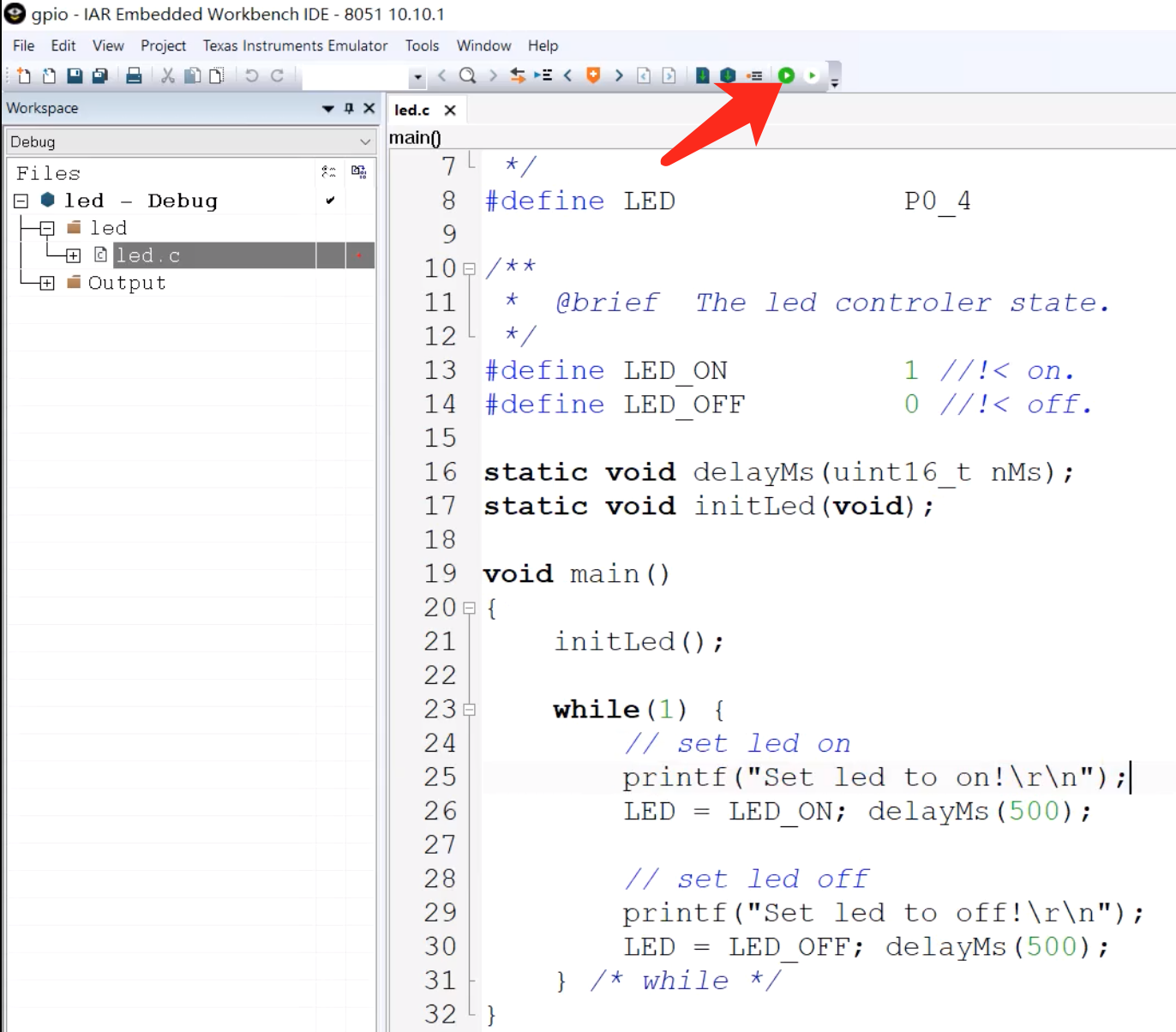Collapse comment block at line 10
This screenshot has width=1176, height=1032.
[469, 268]
